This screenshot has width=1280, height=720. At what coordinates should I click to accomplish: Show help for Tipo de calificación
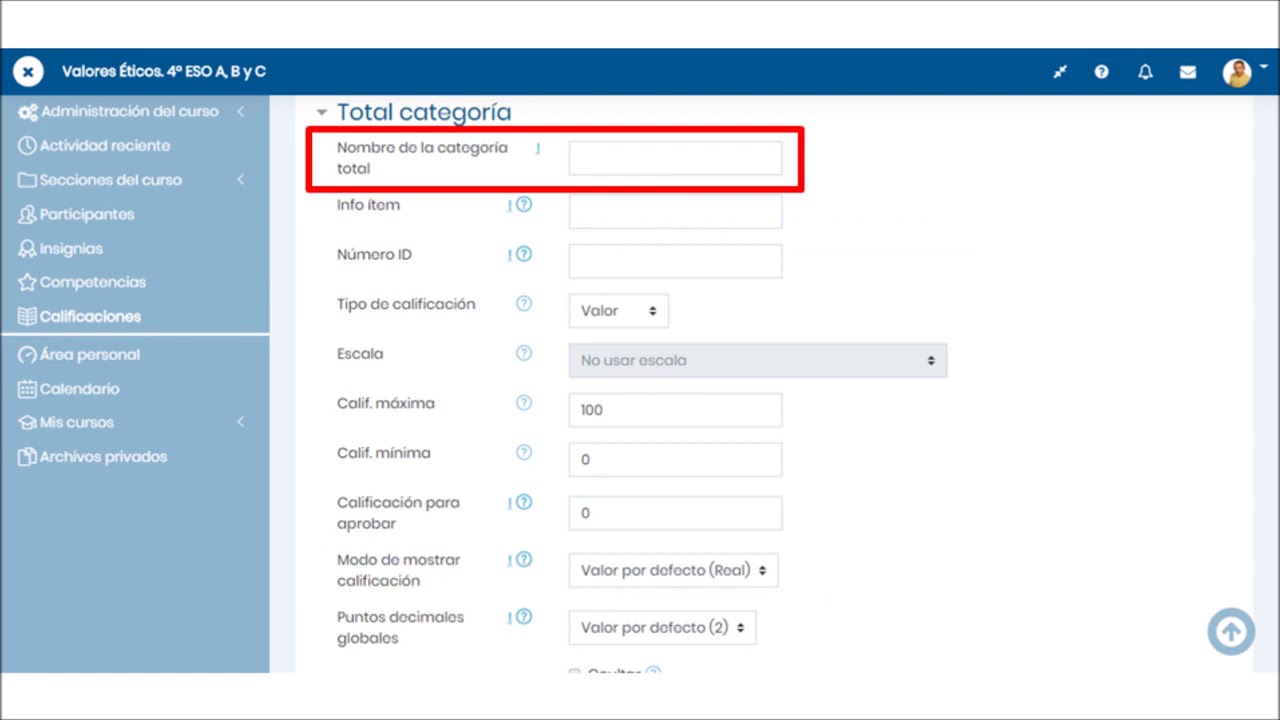524,304
